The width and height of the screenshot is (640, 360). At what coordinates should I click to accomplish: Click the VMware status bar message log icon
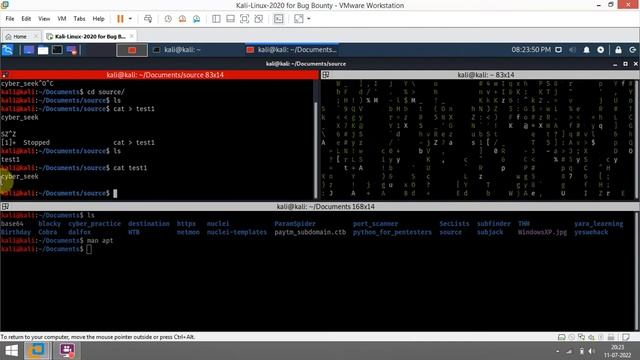625,337
